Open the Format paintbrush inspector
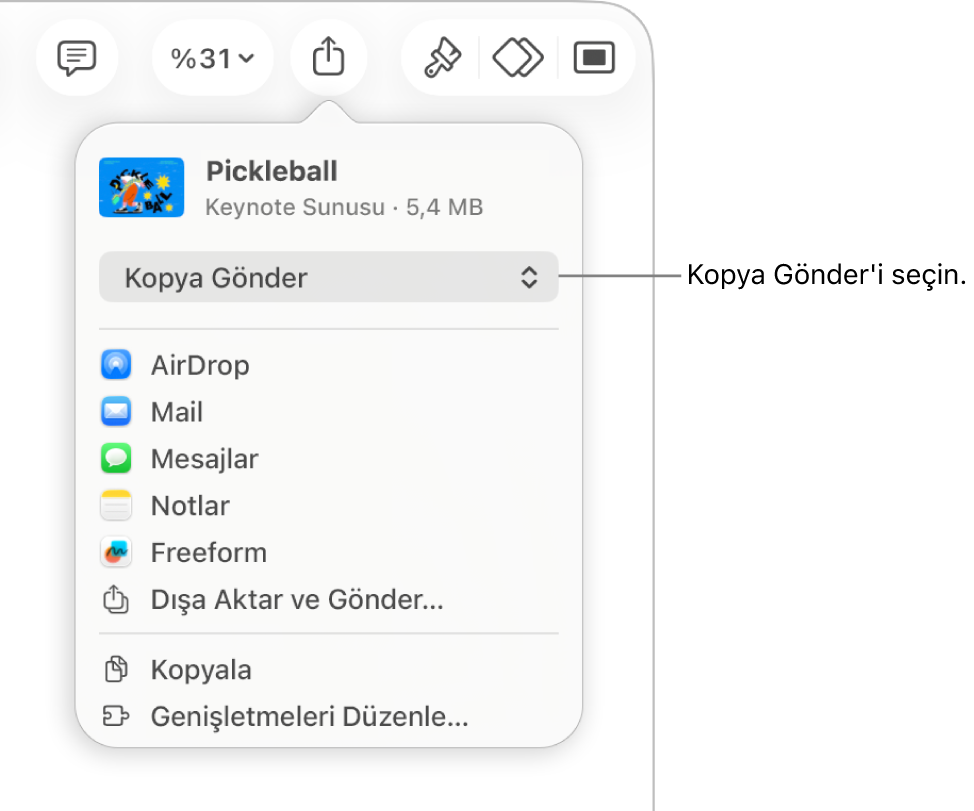This screenshot has height=811, width=974. click(442, 58)
